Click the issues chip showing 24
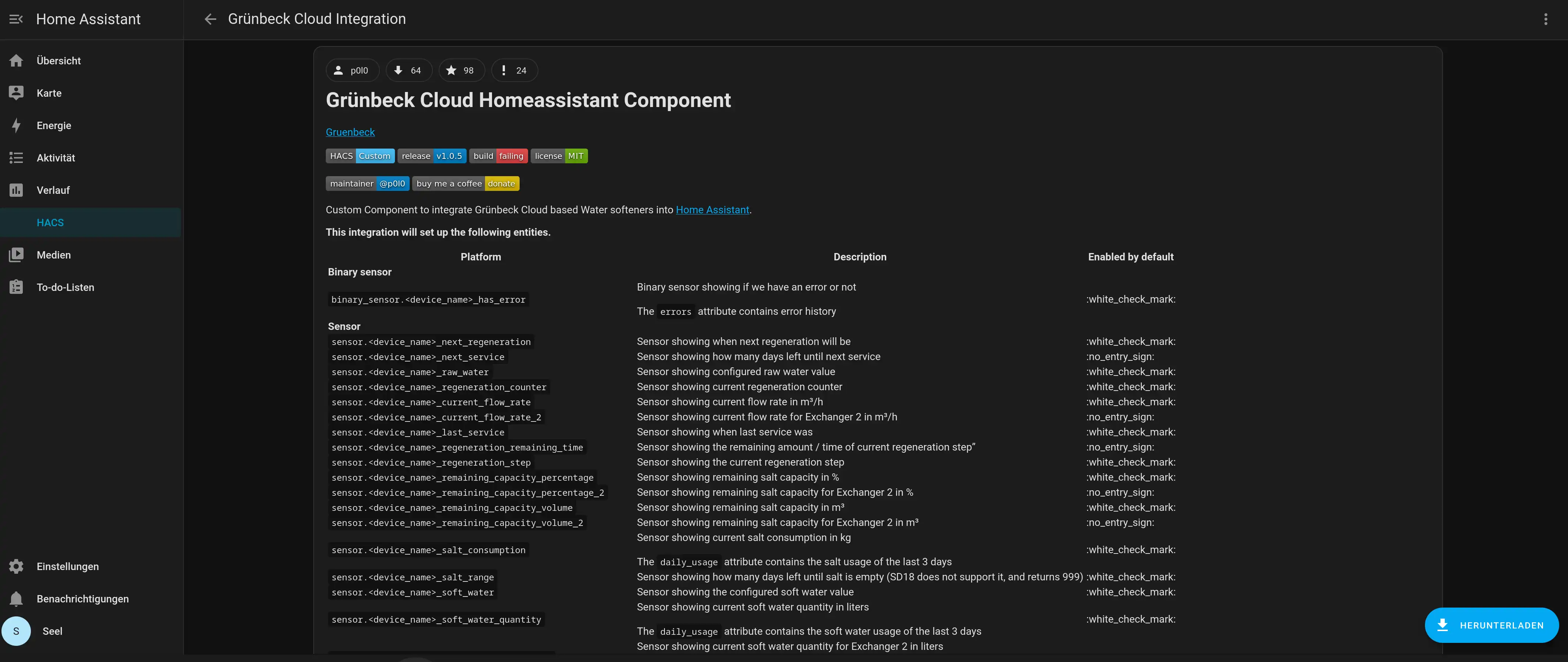 click(514, 71)
